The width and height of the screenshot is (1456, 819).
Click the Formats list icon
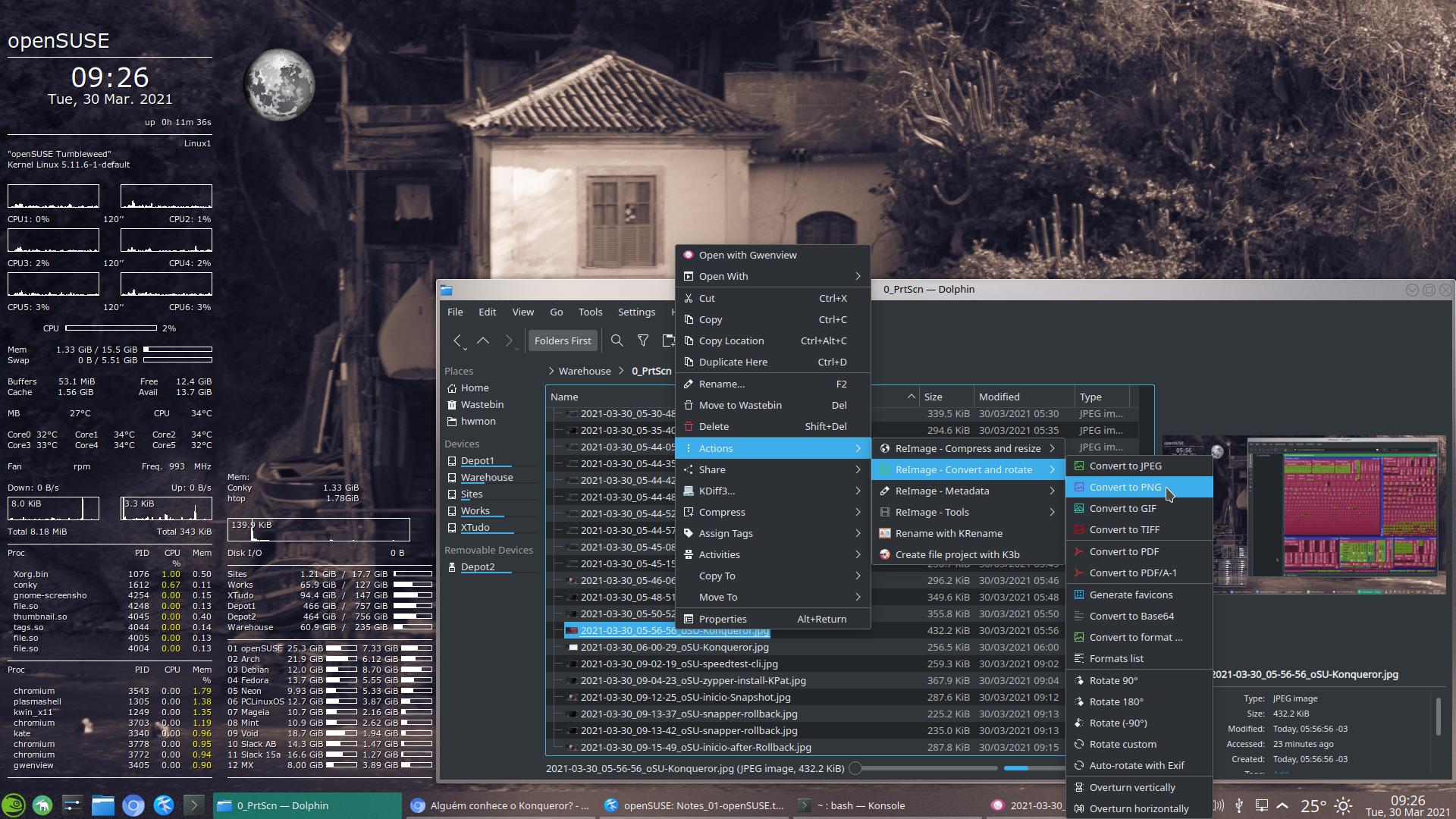point(1079,658)
